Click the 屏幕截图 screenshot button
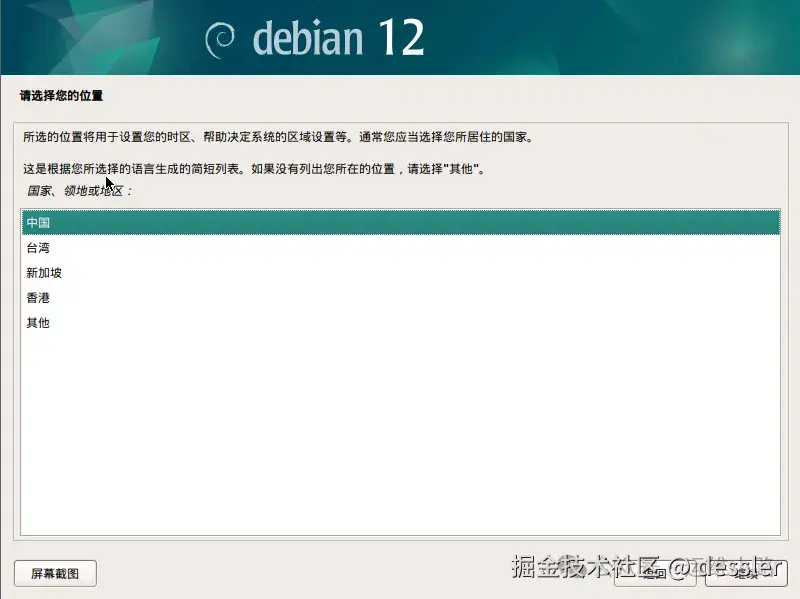This screenshot has height=599, width=800. pyautogui.click(x=55, y=573)
